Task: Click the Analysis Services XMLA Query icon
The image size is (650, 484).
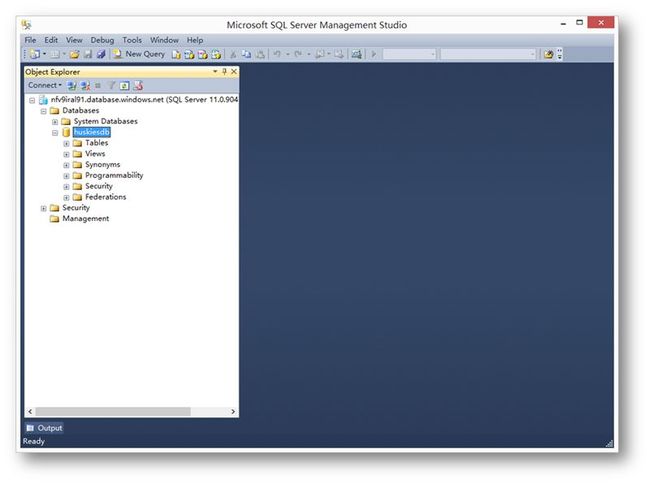Action: click(216, 54)
